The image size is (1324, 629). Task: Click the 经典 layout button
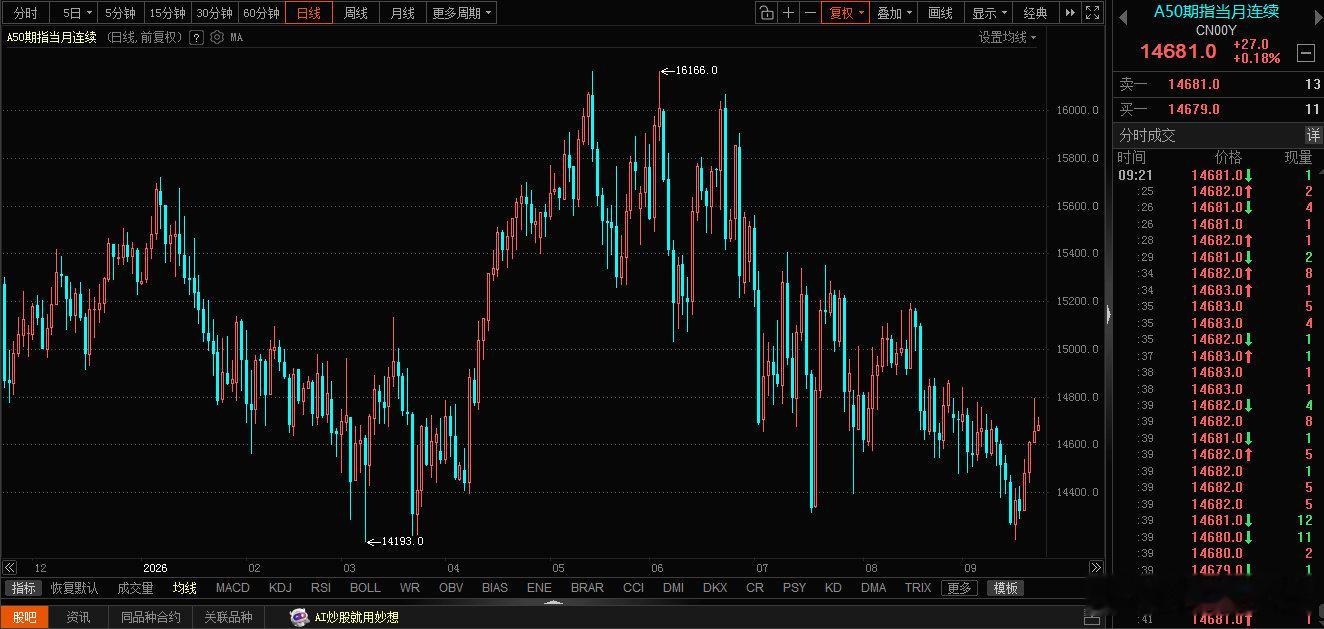pos(1036,13)
